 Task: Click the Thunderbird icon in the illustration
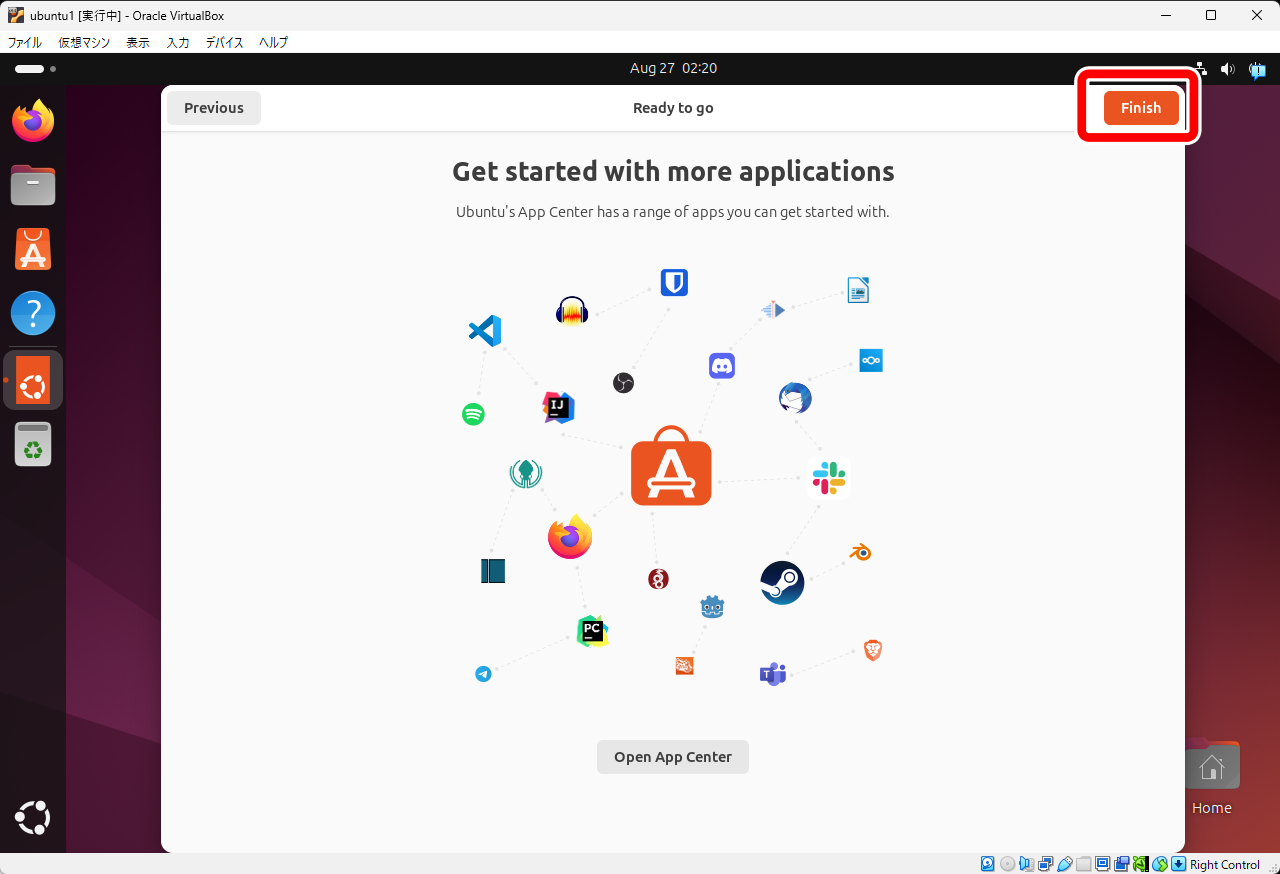(x=795, y=398)
